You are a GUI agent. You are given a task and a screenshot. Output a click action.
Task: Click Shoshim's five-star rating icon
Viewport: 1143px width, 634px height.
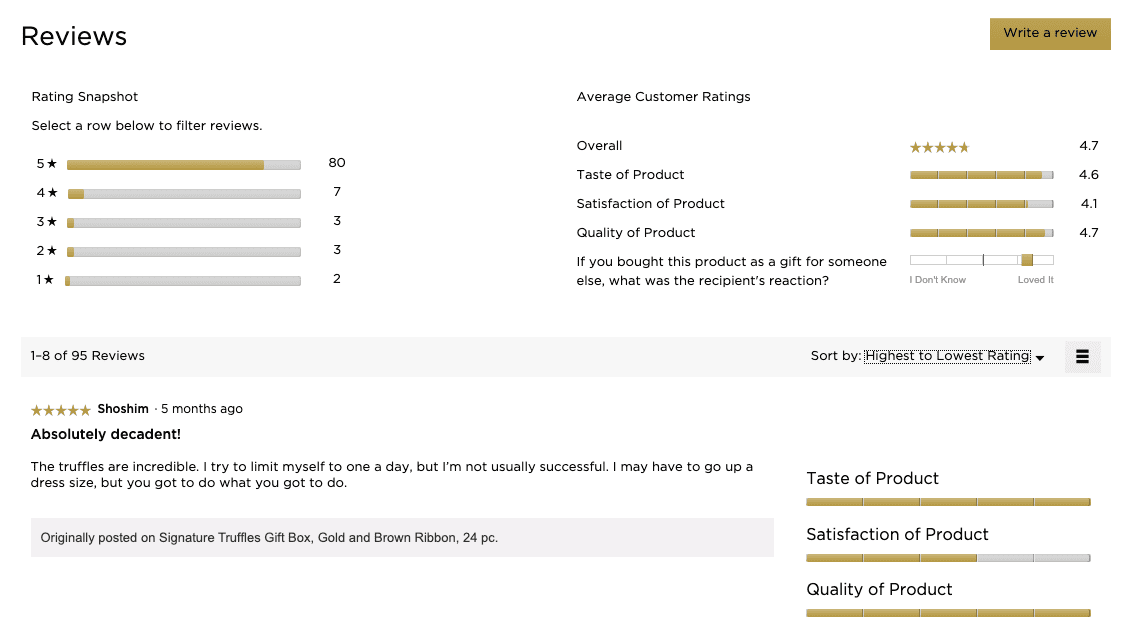coord(61,410)
